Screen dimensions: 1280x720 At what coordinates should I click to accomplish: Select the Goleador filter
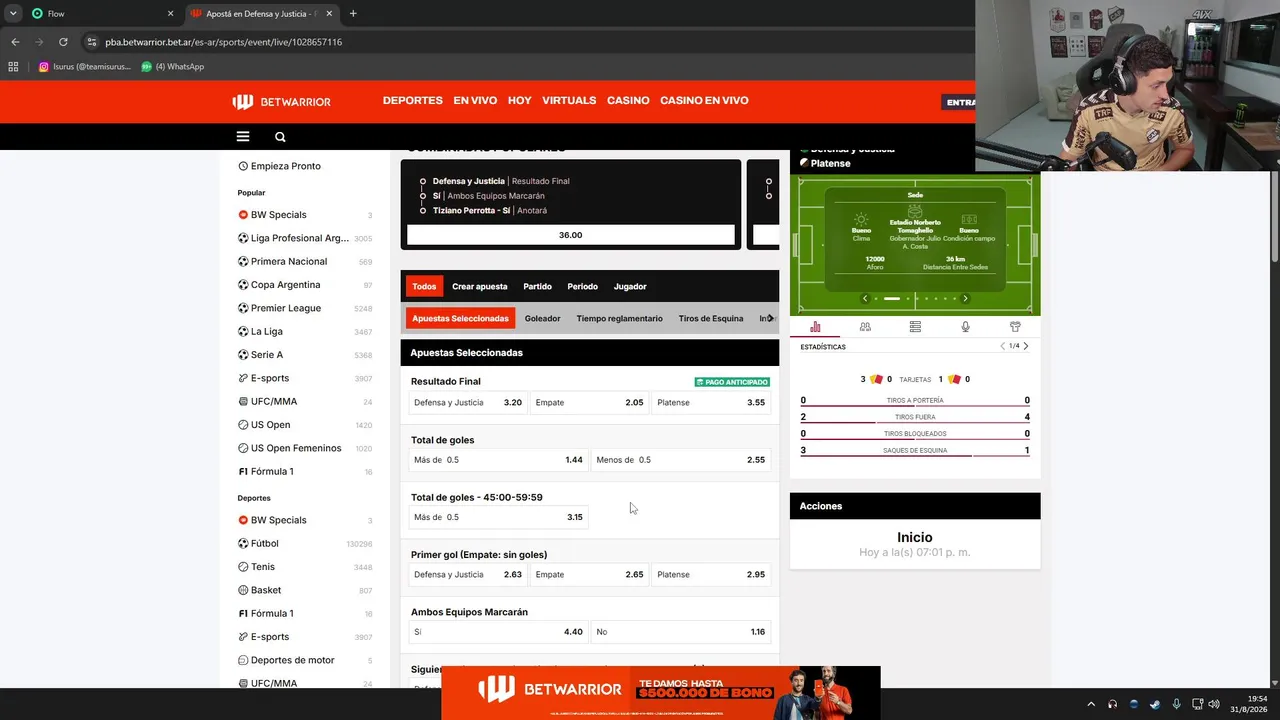tap(543, 318)
